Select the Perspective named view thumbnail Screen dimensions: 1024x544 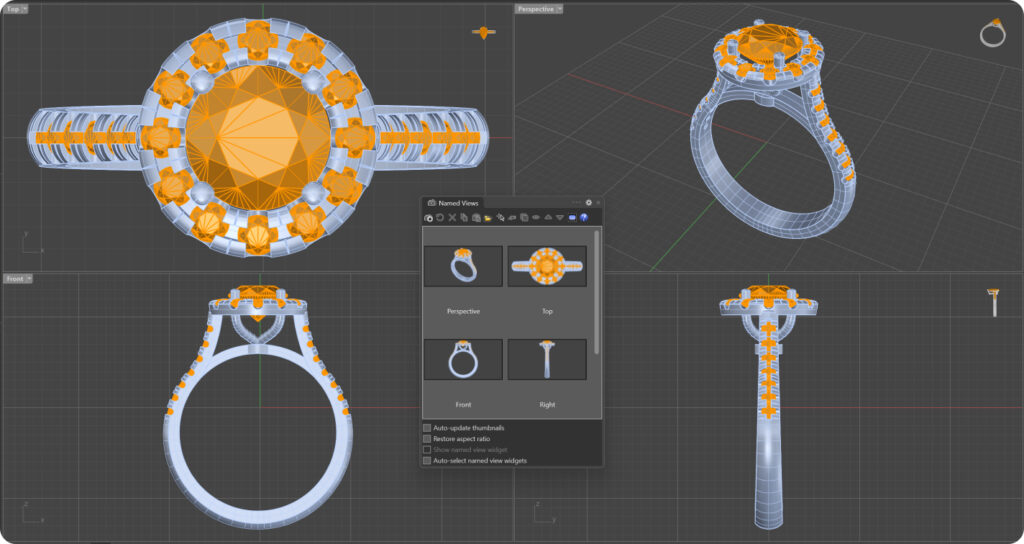click(x=463, y=267)
